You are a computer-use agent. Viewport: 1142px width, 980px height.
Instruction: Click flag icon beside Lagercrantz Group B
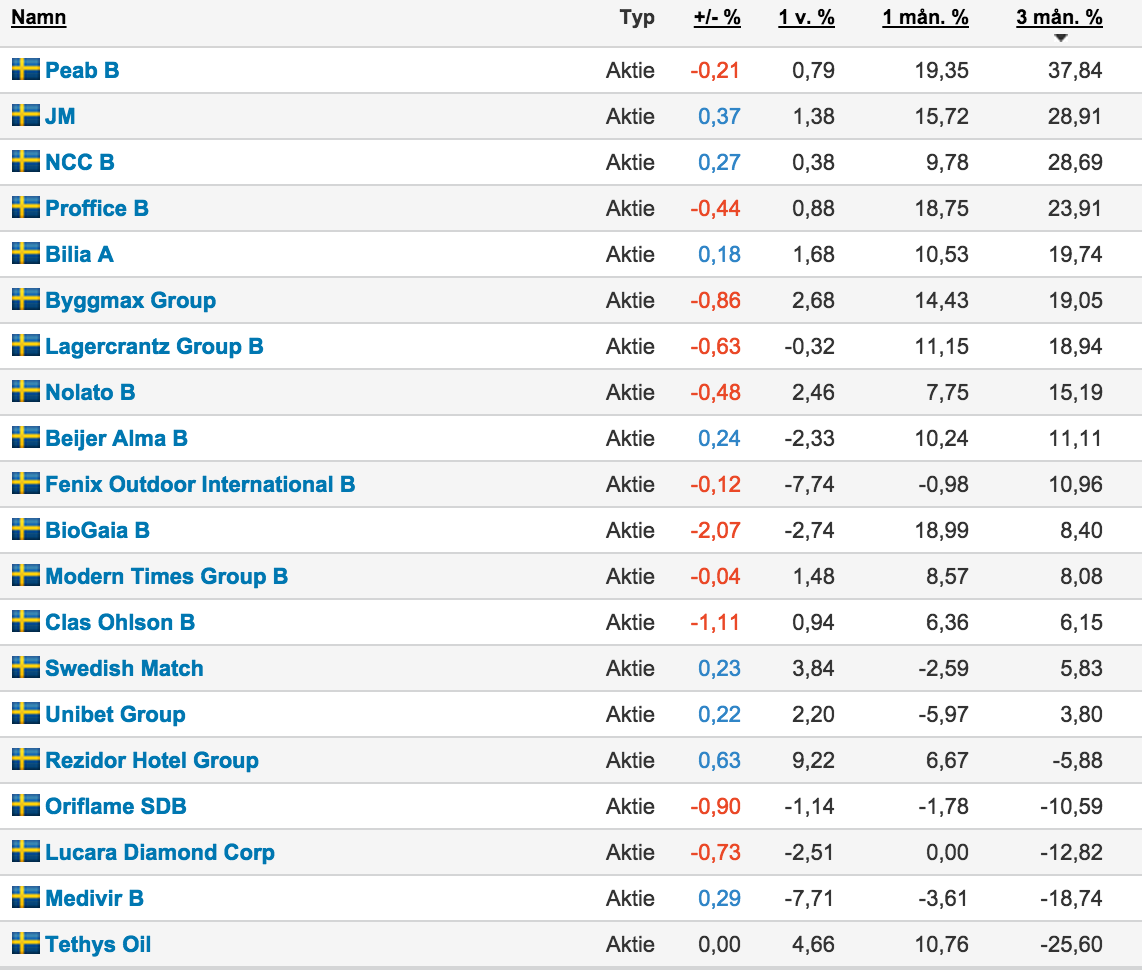tap(26, 345)
